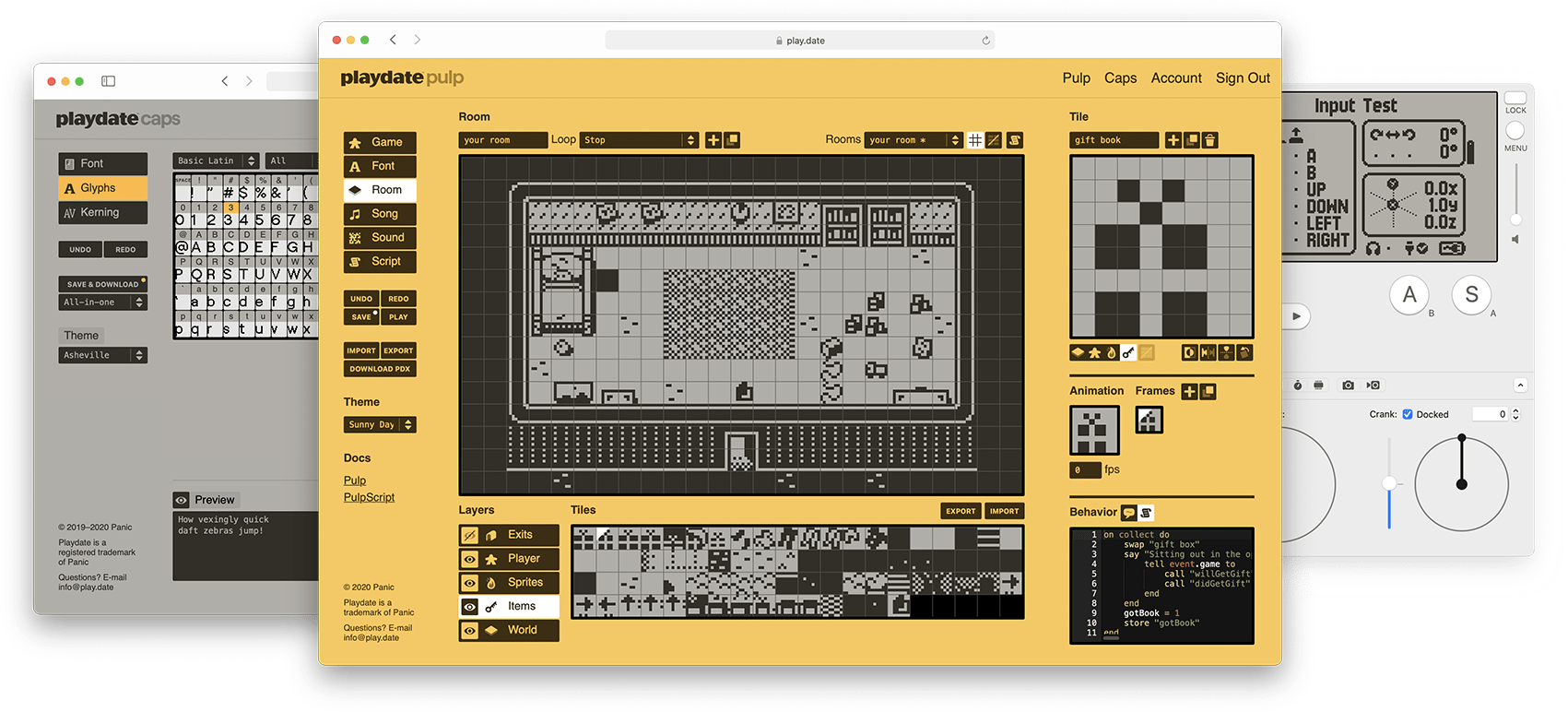Duplicate the gift book tile
This screenshot has height=712, width=1568.
click(x=1192, y=140)
